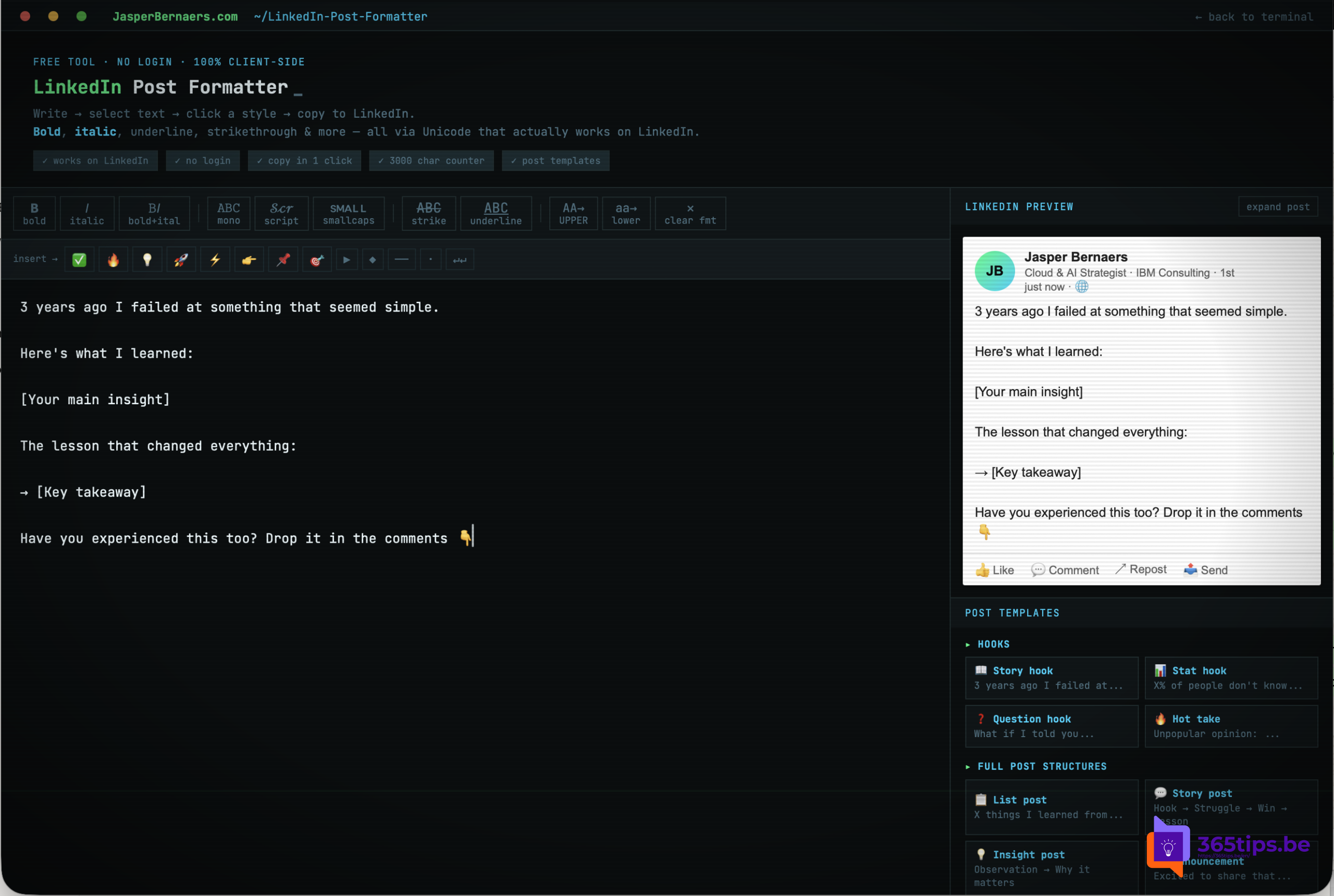Viewport: 1334px width, 896px height.
Task: Insert the long dash symbol
Action: coord(402,260)
